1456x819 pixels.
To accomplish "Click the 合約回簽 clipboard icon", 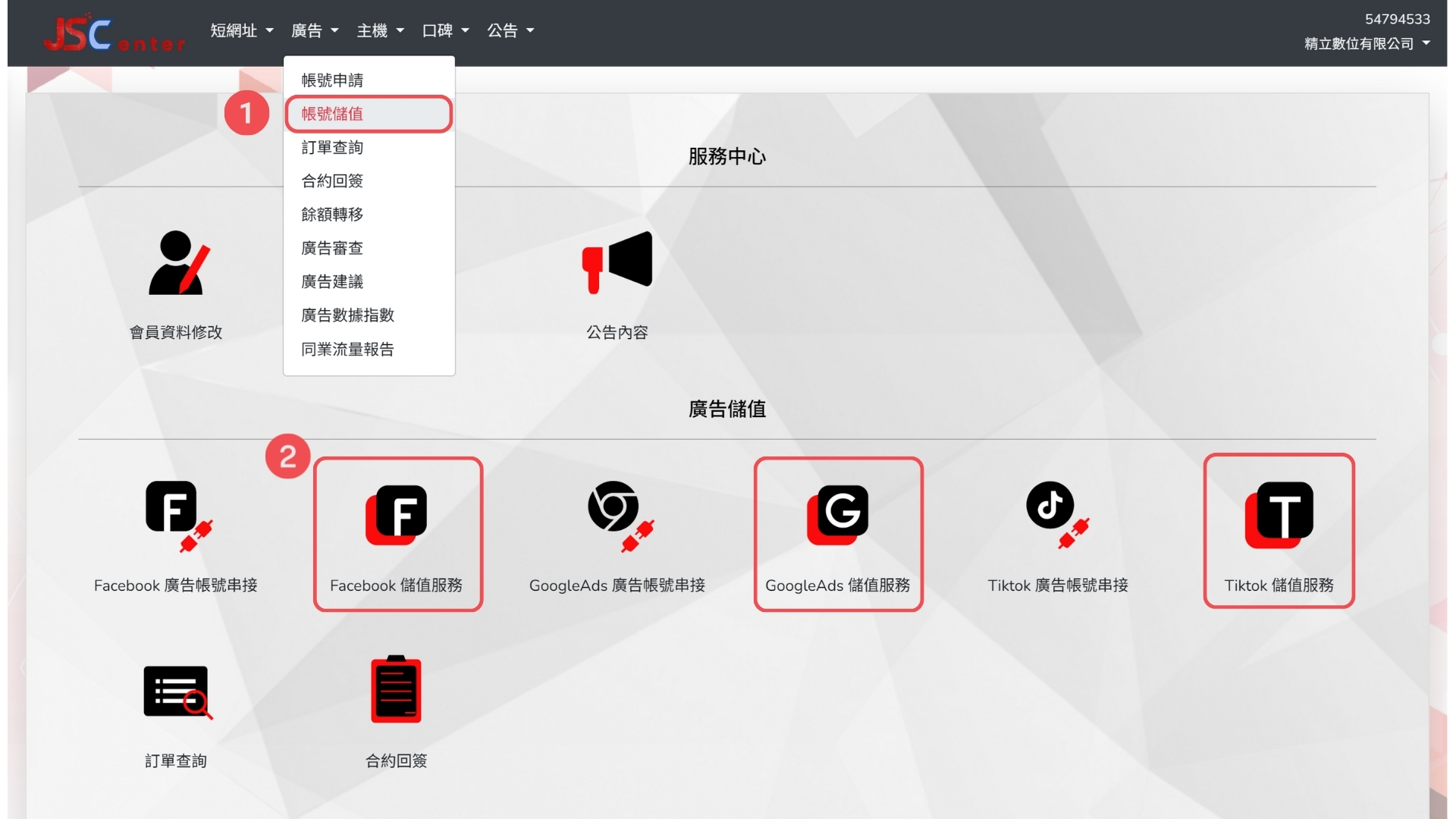I will coord(396,690).
